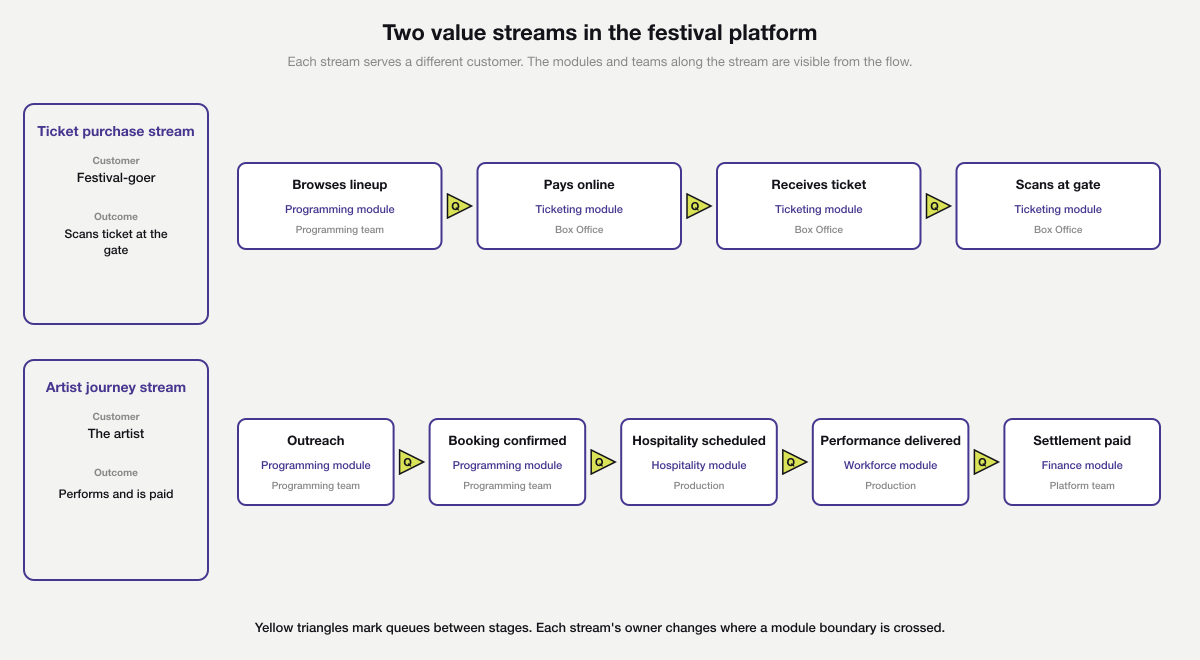
Task: Open the Scans at gate stage
Action: point(1057,205)
